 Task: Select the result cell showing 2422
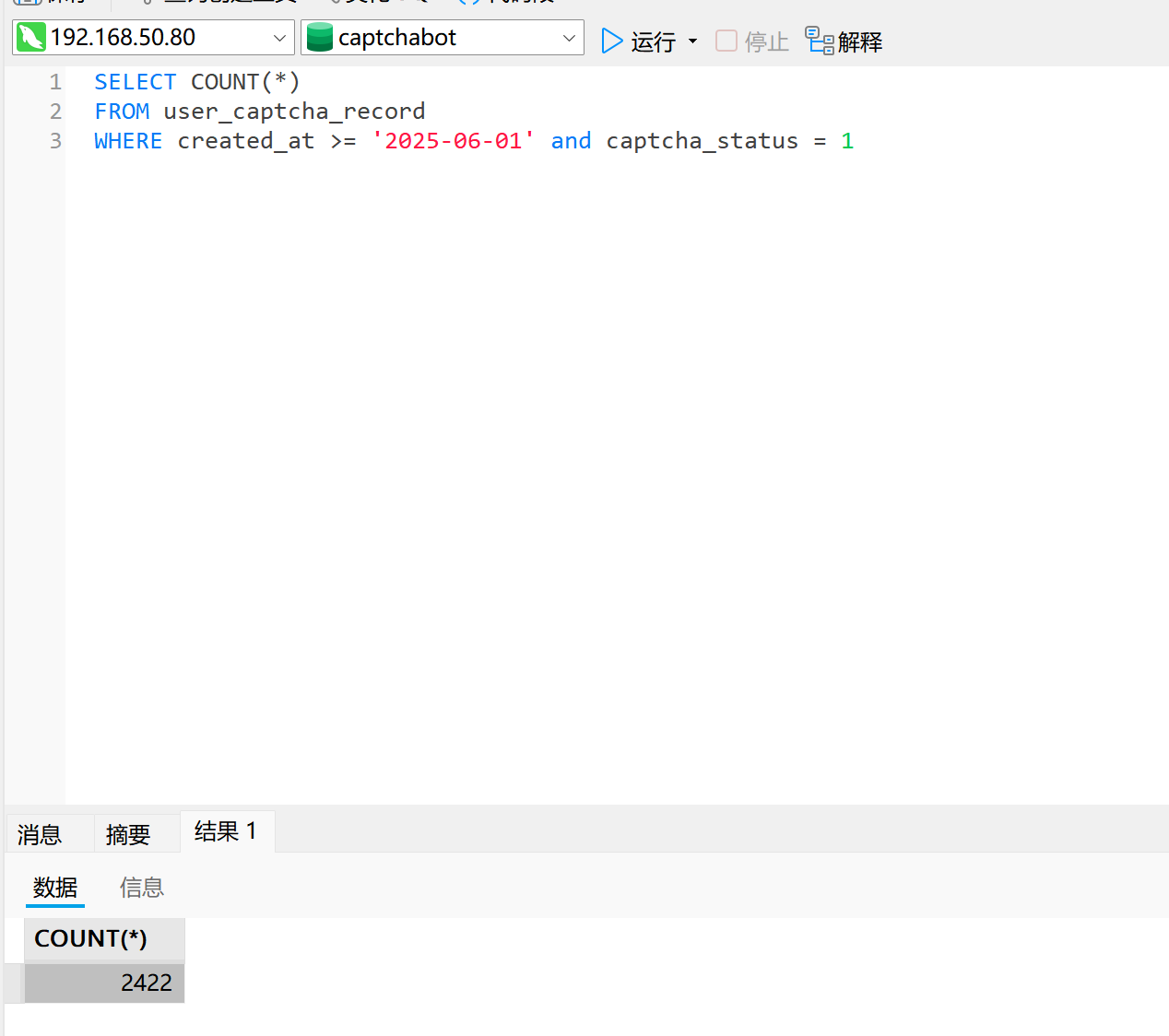click(104, 983)
